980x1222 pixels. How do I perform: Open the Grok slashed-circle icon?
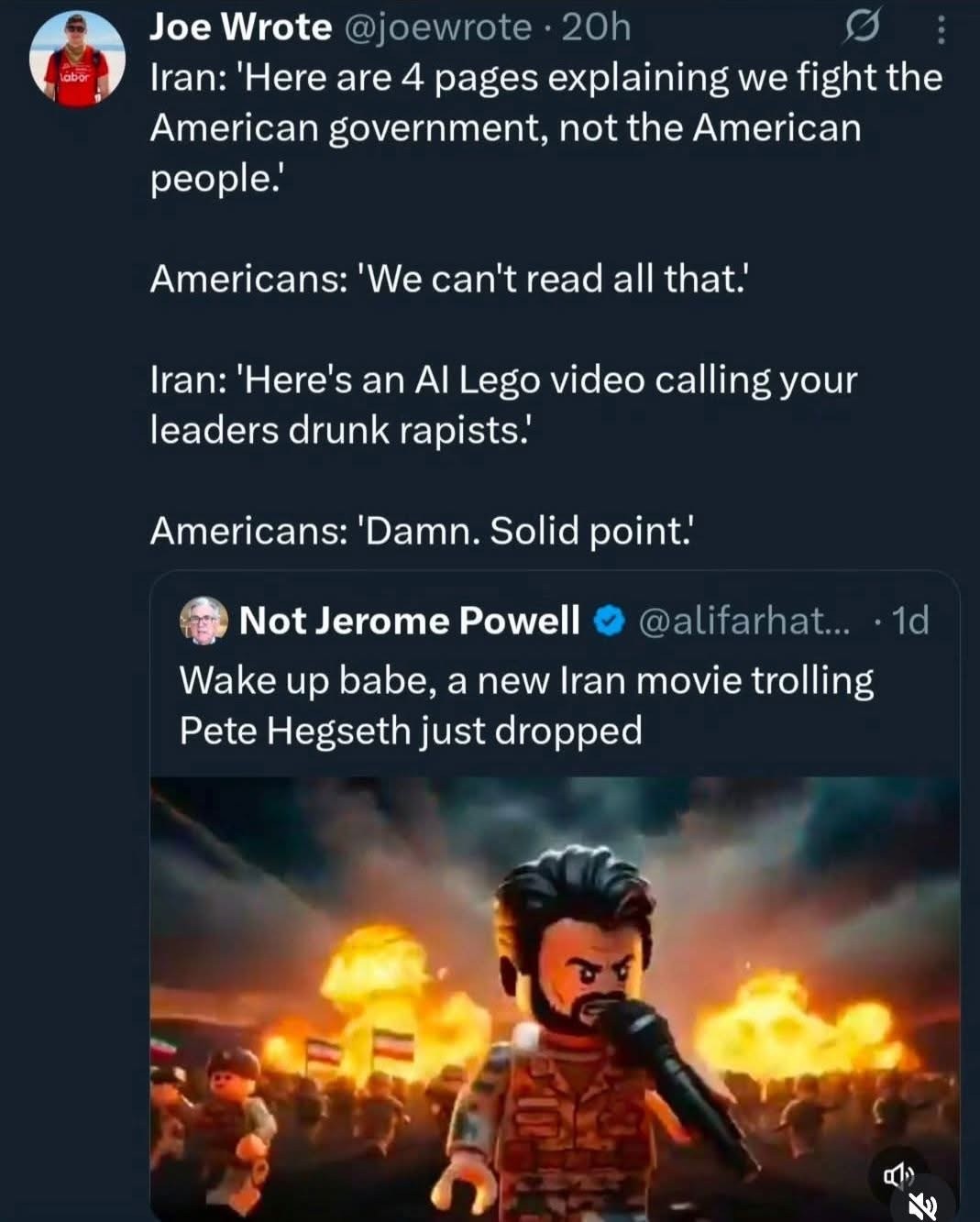[861, 29]
